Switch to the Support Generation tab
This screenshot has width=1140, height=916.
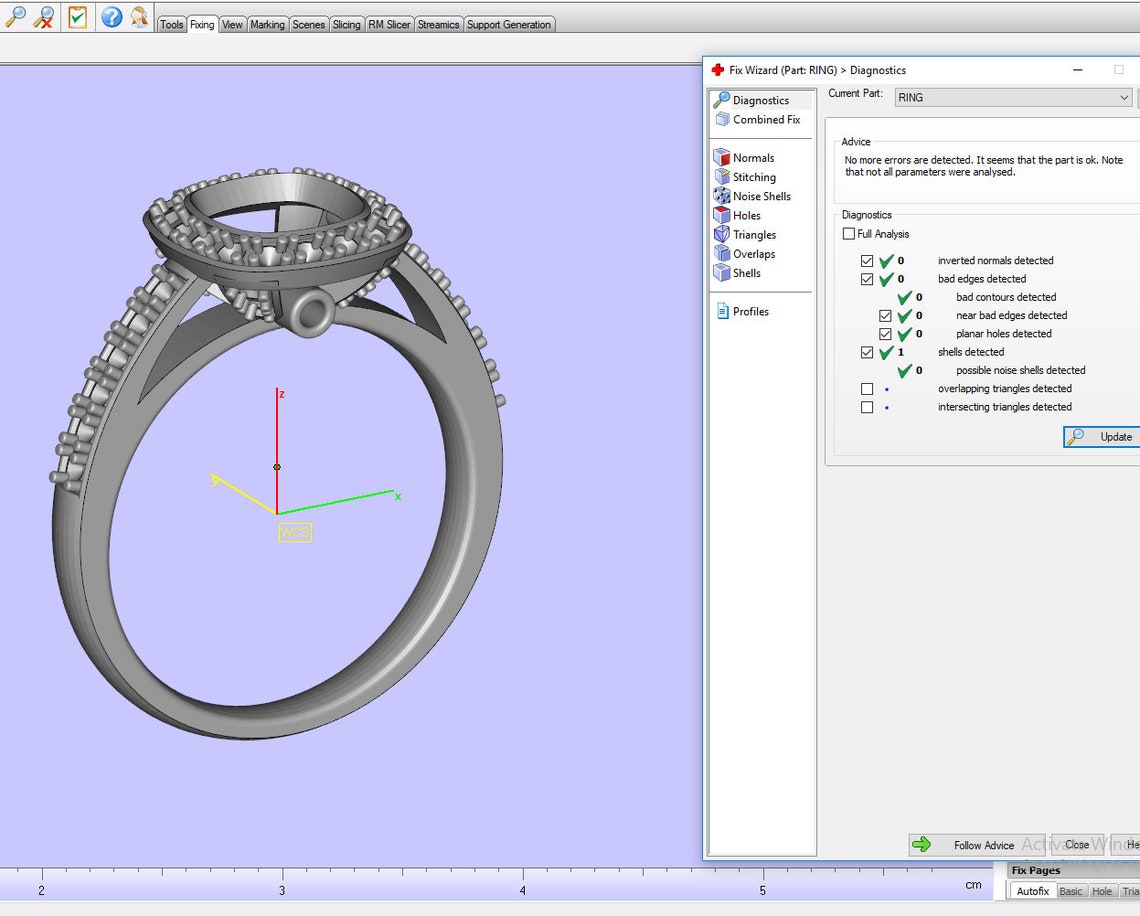point(509,24)
